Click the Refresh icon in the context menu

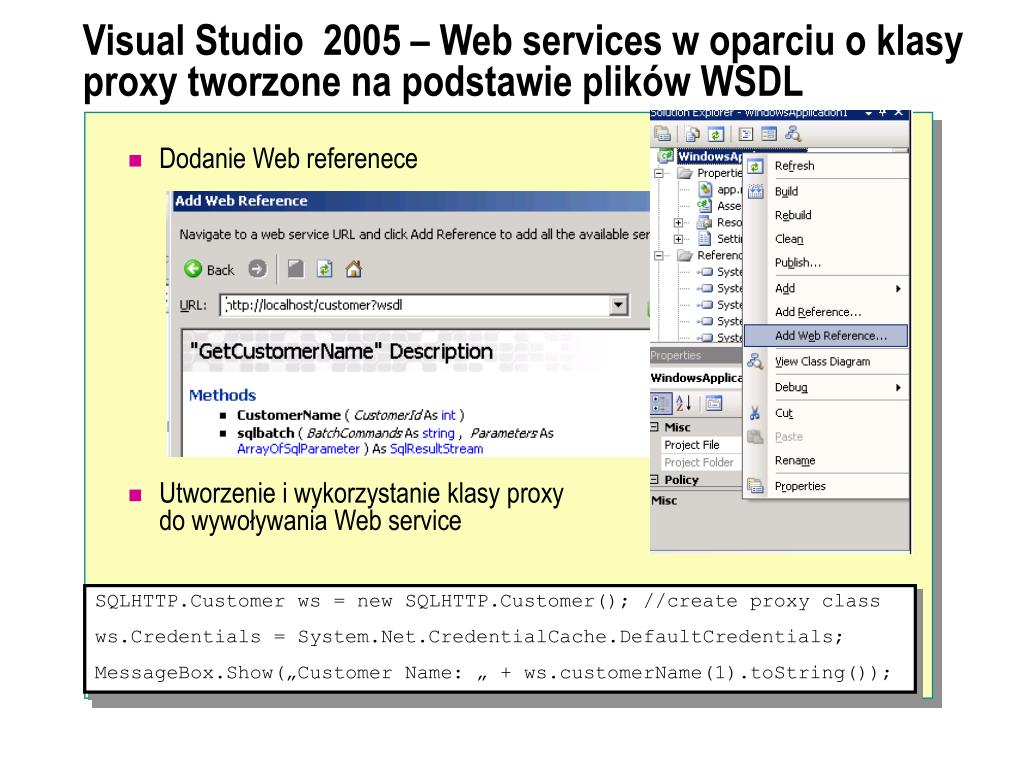click(755, 167)
